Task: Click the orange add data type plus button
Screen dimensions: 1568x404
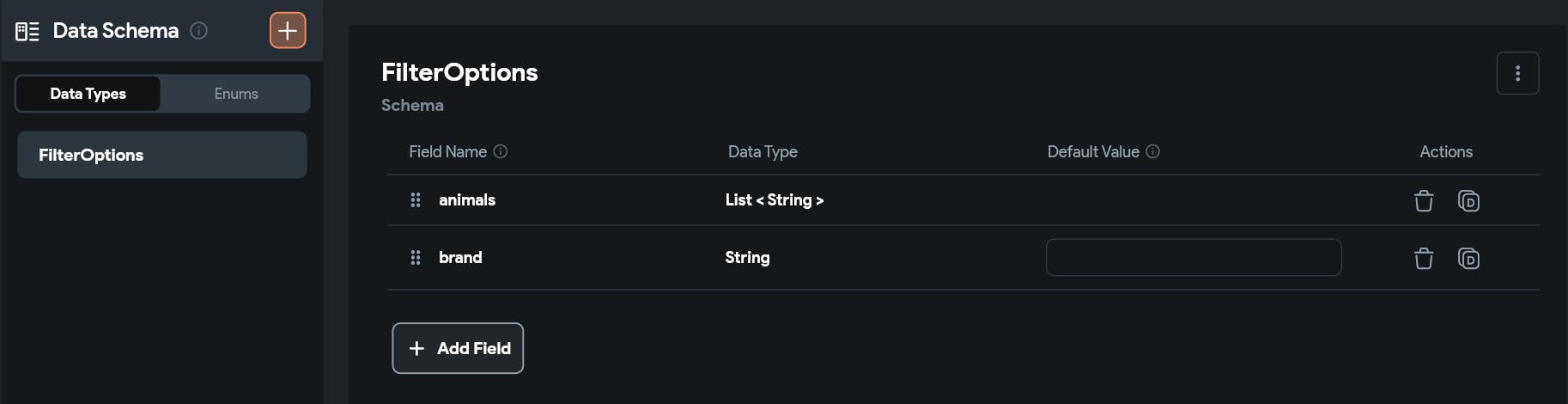Action: (x=288, y=31)
